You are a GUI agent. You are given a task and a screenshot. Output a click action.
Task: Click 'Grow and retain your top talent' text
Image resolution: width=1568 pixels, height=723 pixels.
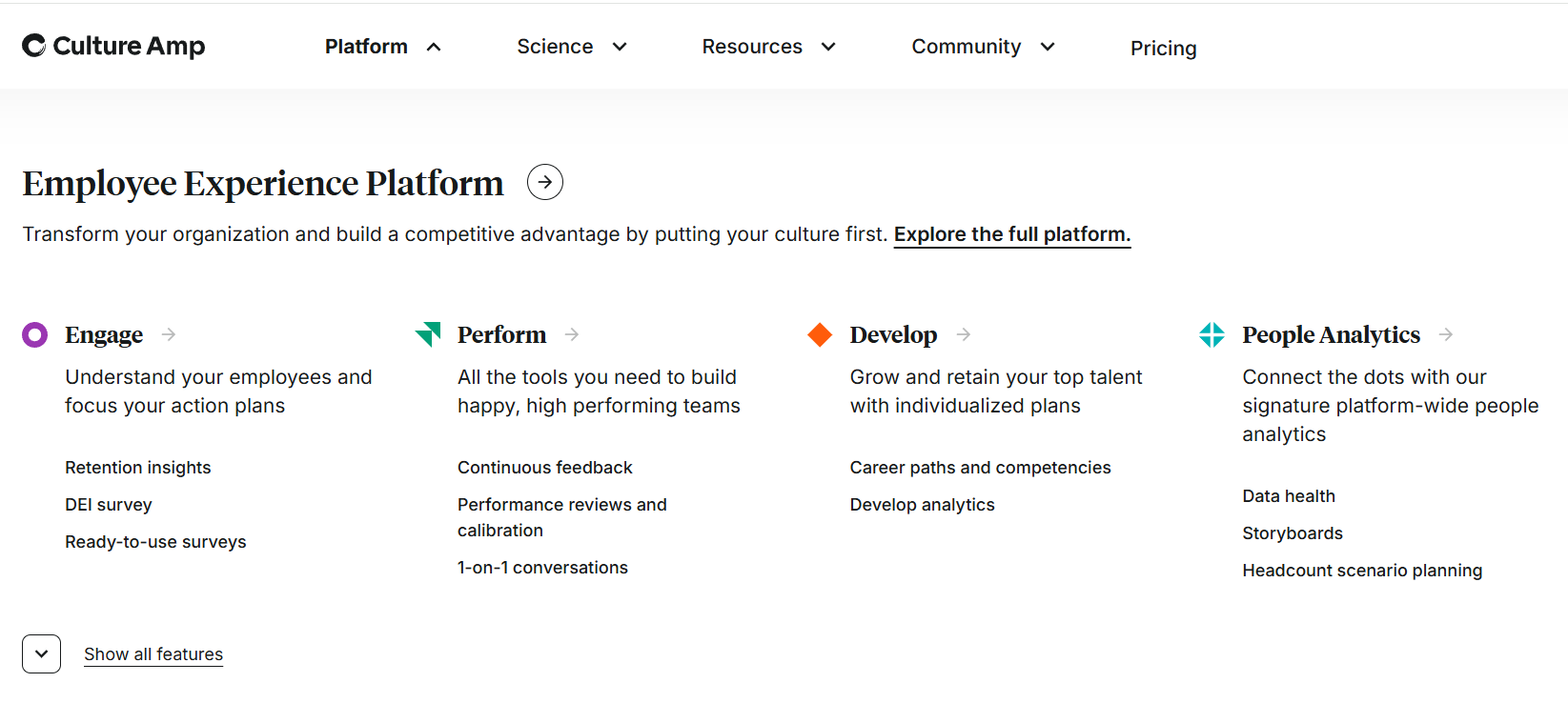click(996, 392)
